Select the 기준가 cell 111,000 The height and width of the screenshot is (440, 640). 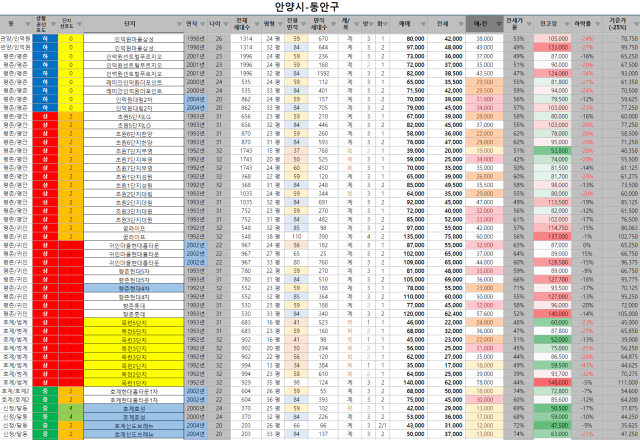(x=621, y=383)
